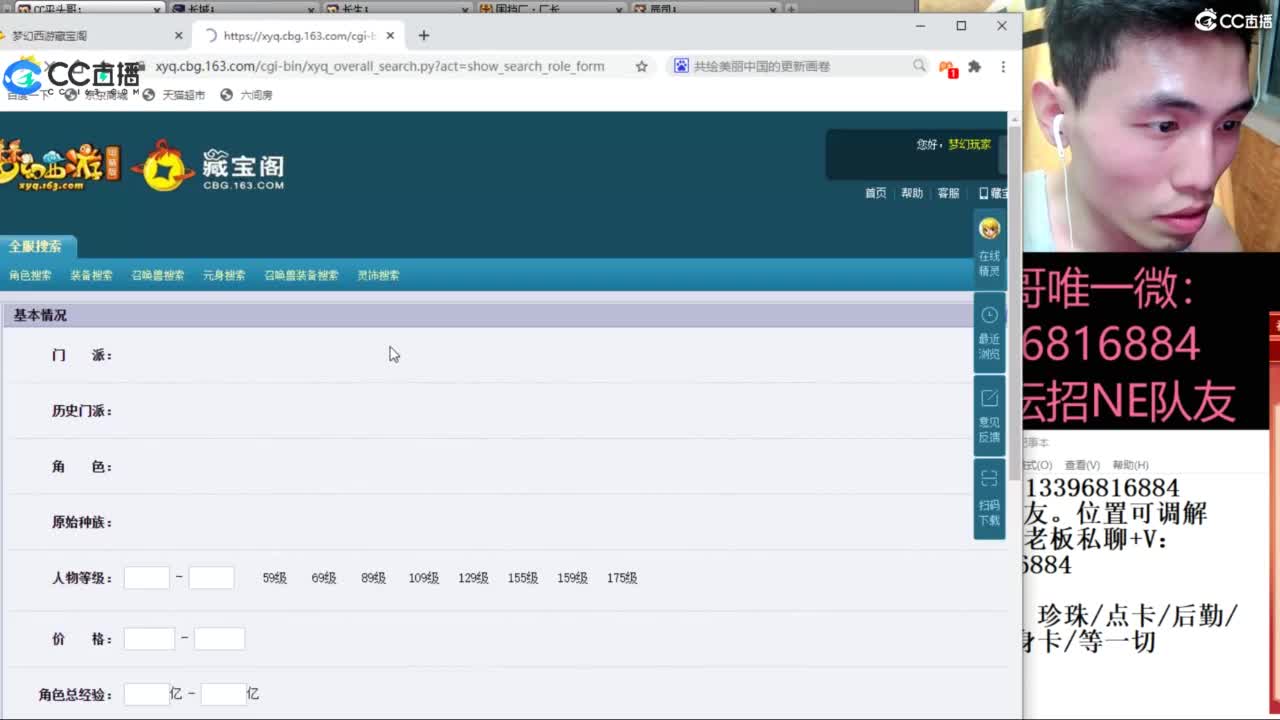Screen dimensions: 1280x720
Task: Open 扫码下载 QR download in sidebar
Action: (989, 499)
